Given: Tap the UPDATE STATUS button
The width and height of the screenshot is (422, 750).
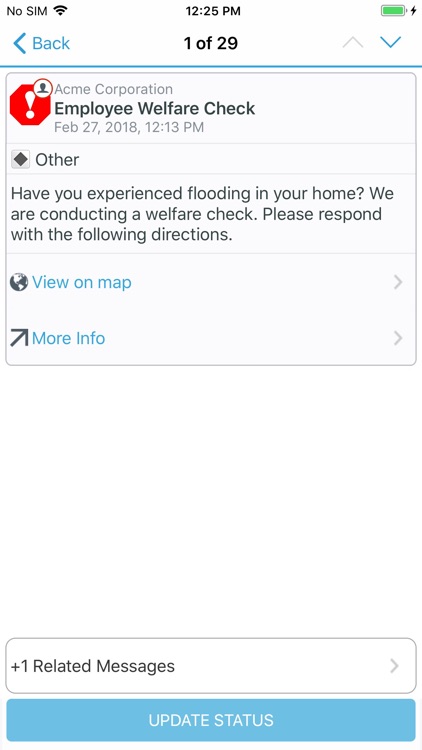Looking at the screenshot, I should (211, 720).
